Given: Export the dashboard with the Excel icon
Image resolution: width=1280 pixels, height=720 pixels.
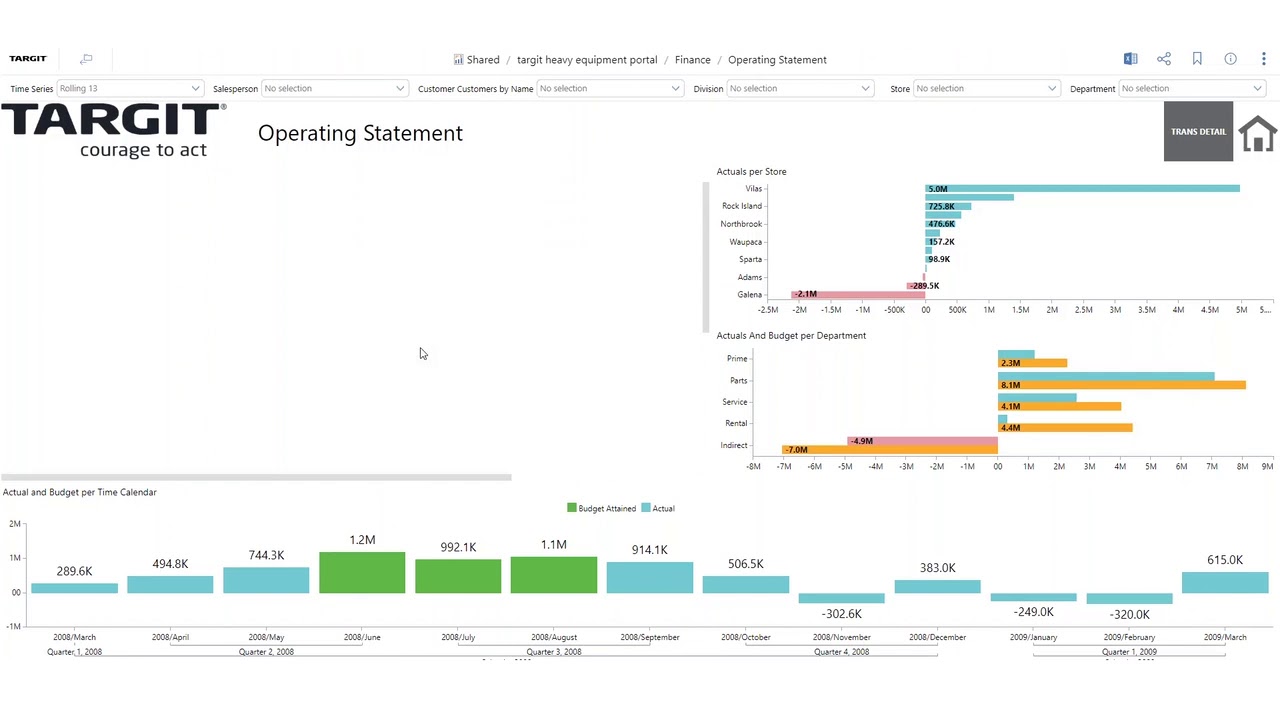Looking at the screenshot, I should click(1130, 59).
